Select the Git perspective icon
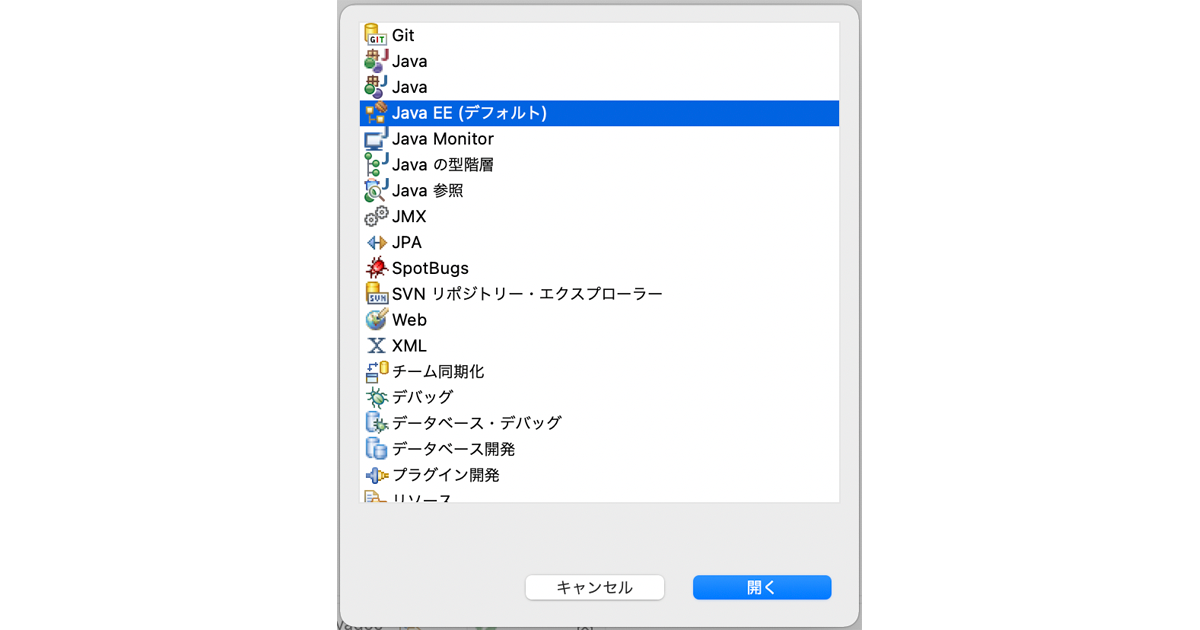Viewport: 1200px width, 630px height. tap(377, 34)
